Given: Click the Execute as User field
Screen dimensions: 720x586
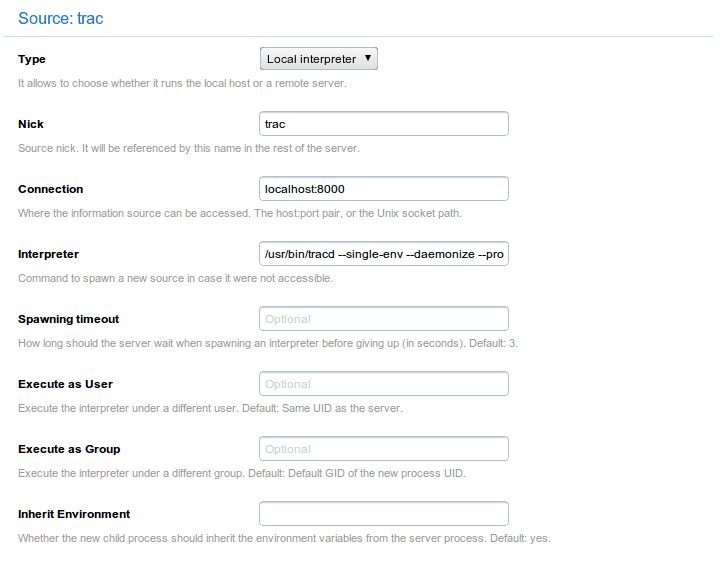Looking at the screenshot, I should point(383,384).
